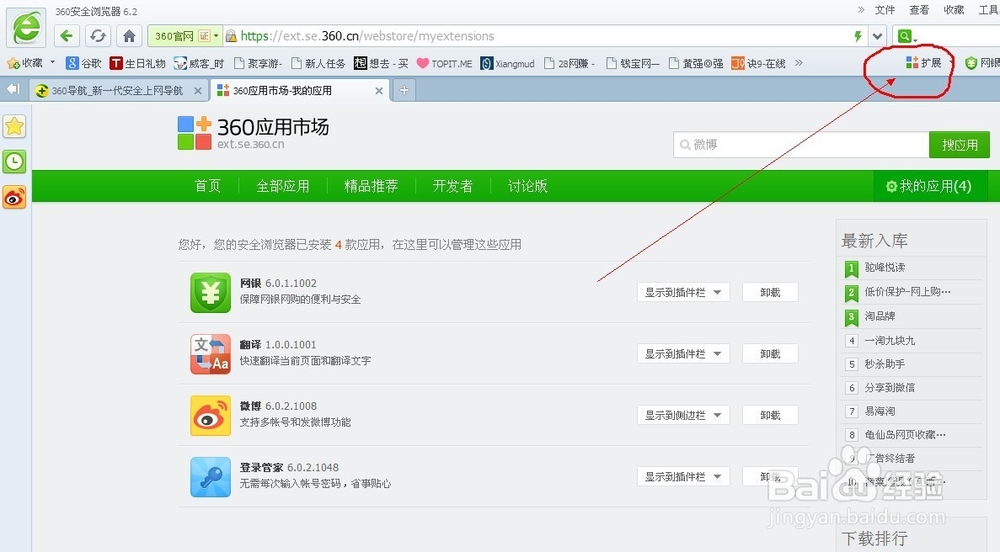This screenshot has width=1000, height=552.
Task: Go back with the green arrow button
Action: click(x=66, y=36)
